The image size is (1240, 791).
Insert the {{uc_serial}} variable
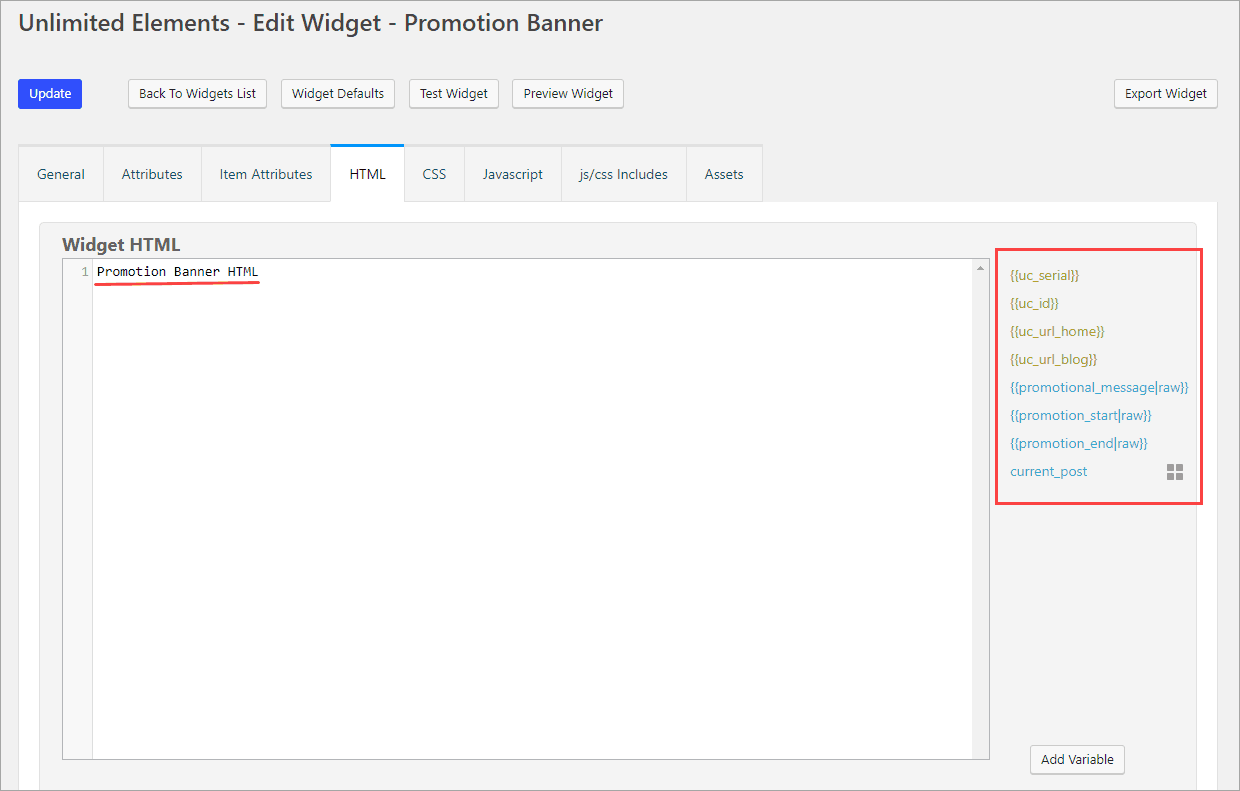(x=1045, y=275)
